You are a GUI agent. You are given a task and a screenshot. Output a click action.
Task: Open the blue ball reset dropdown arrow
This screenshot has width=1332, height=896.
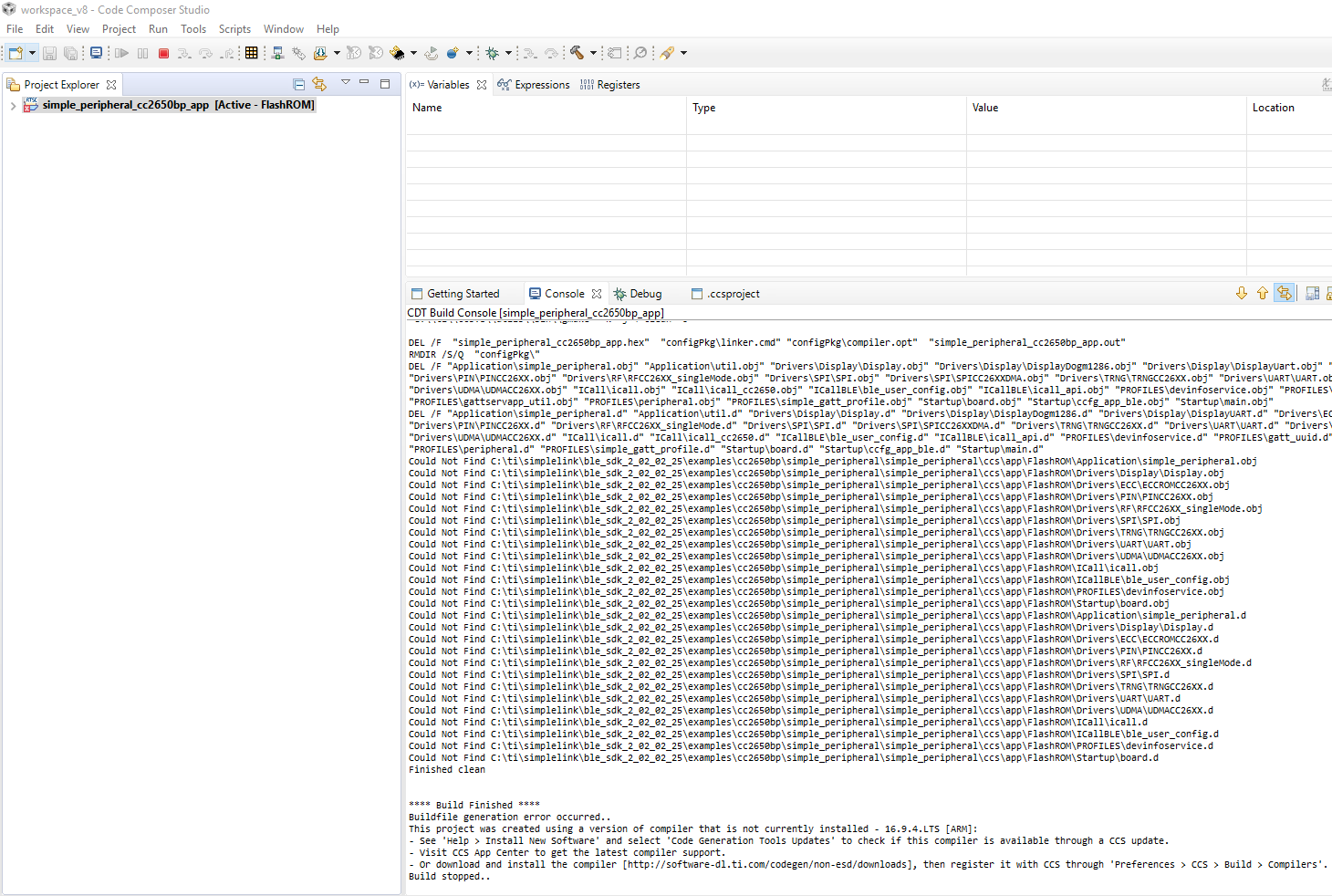point(469,53)
